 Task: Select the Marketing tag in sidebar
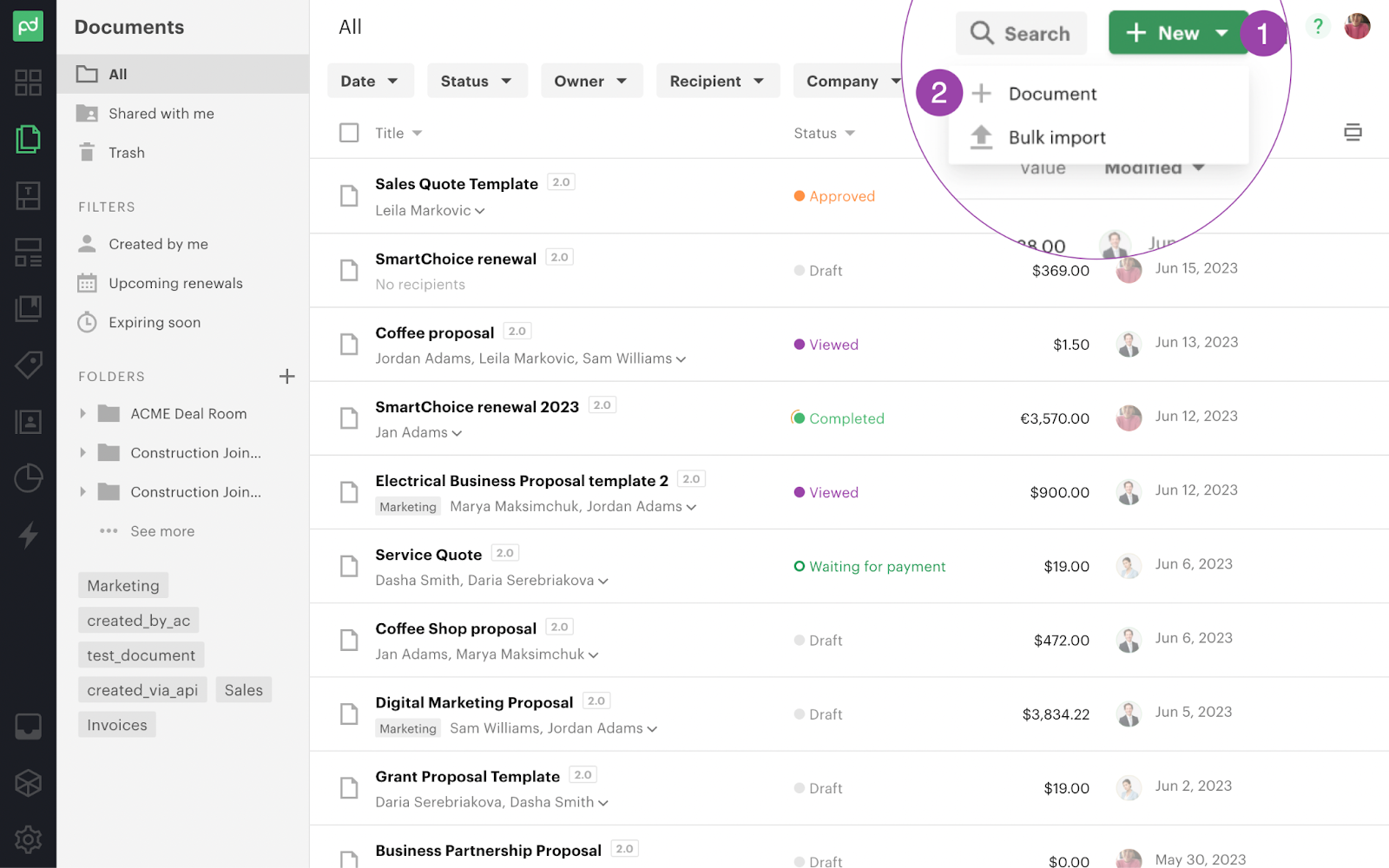pyautogui.click(x=123, y=586)
